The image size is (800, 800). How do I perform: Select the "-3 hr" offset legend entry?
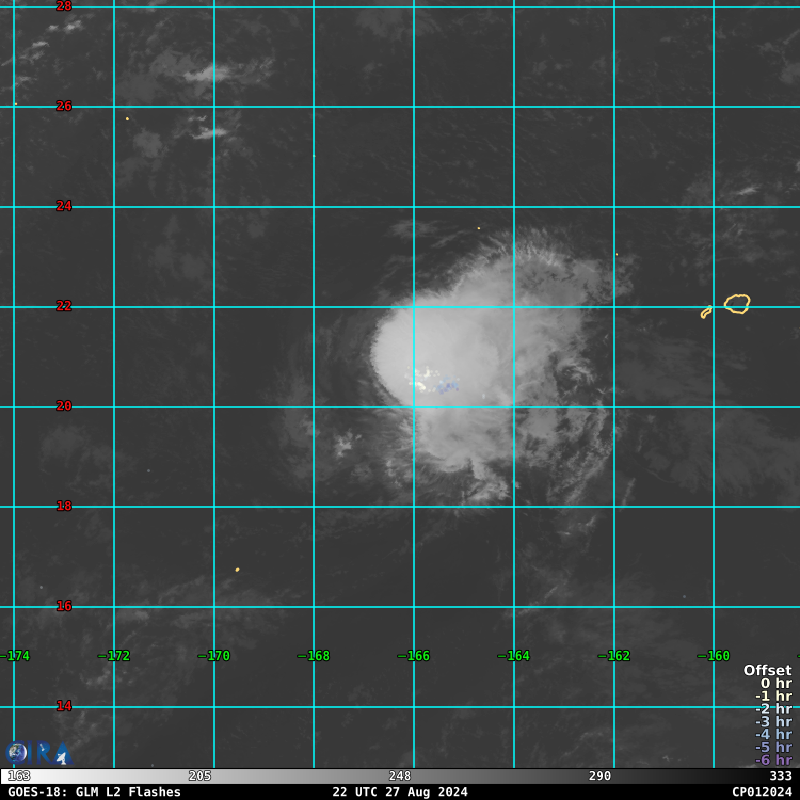[773, 721]
